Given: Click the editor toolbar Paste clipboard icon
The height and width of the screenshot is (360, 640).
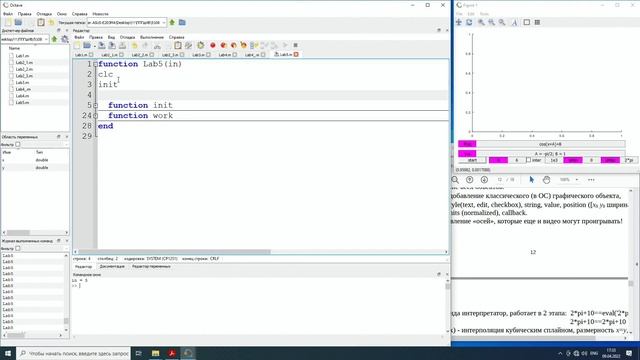Looking at the screenshot, I should click(178, 45).
